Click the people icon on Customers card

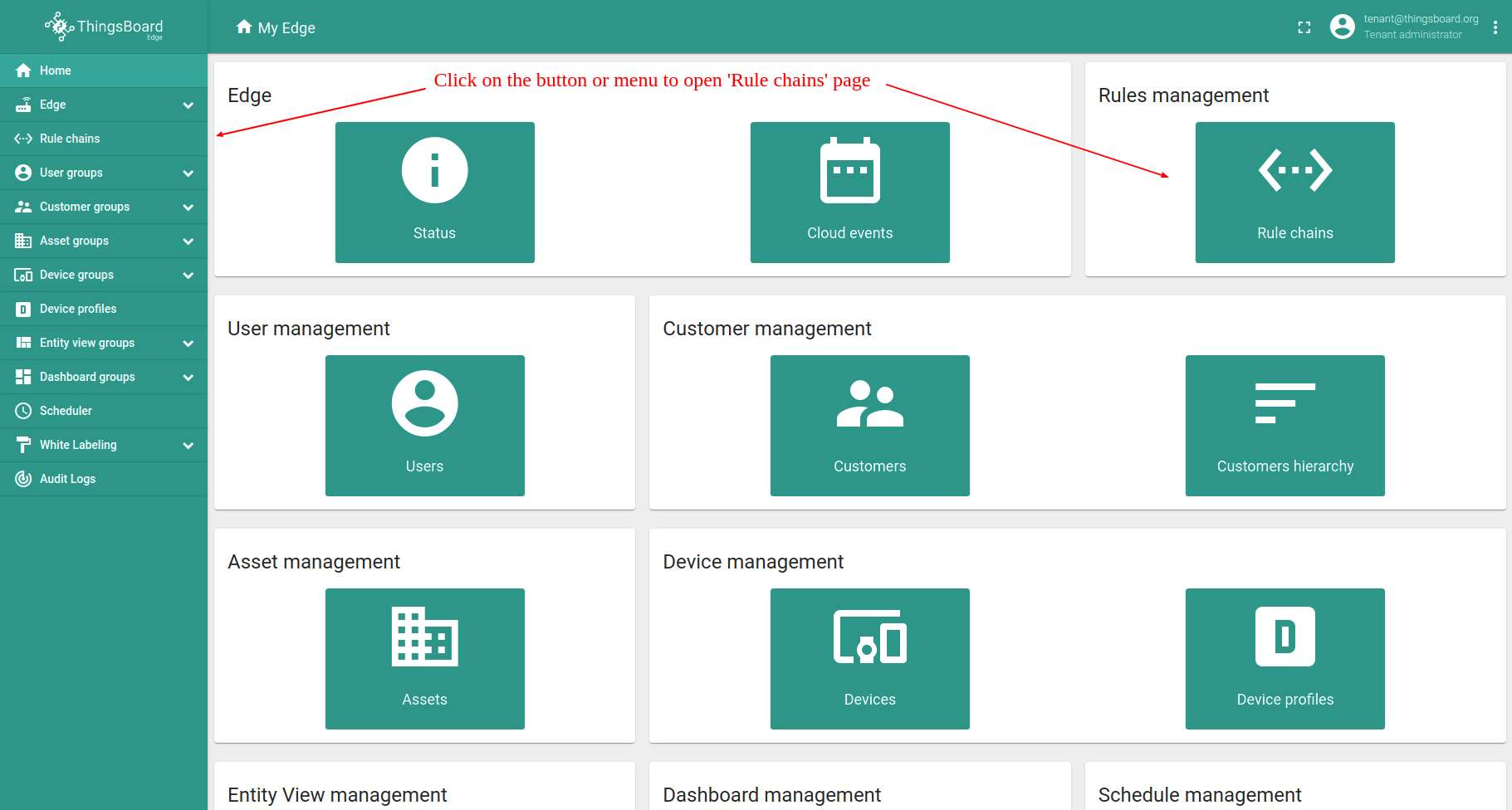coord(869,404)
